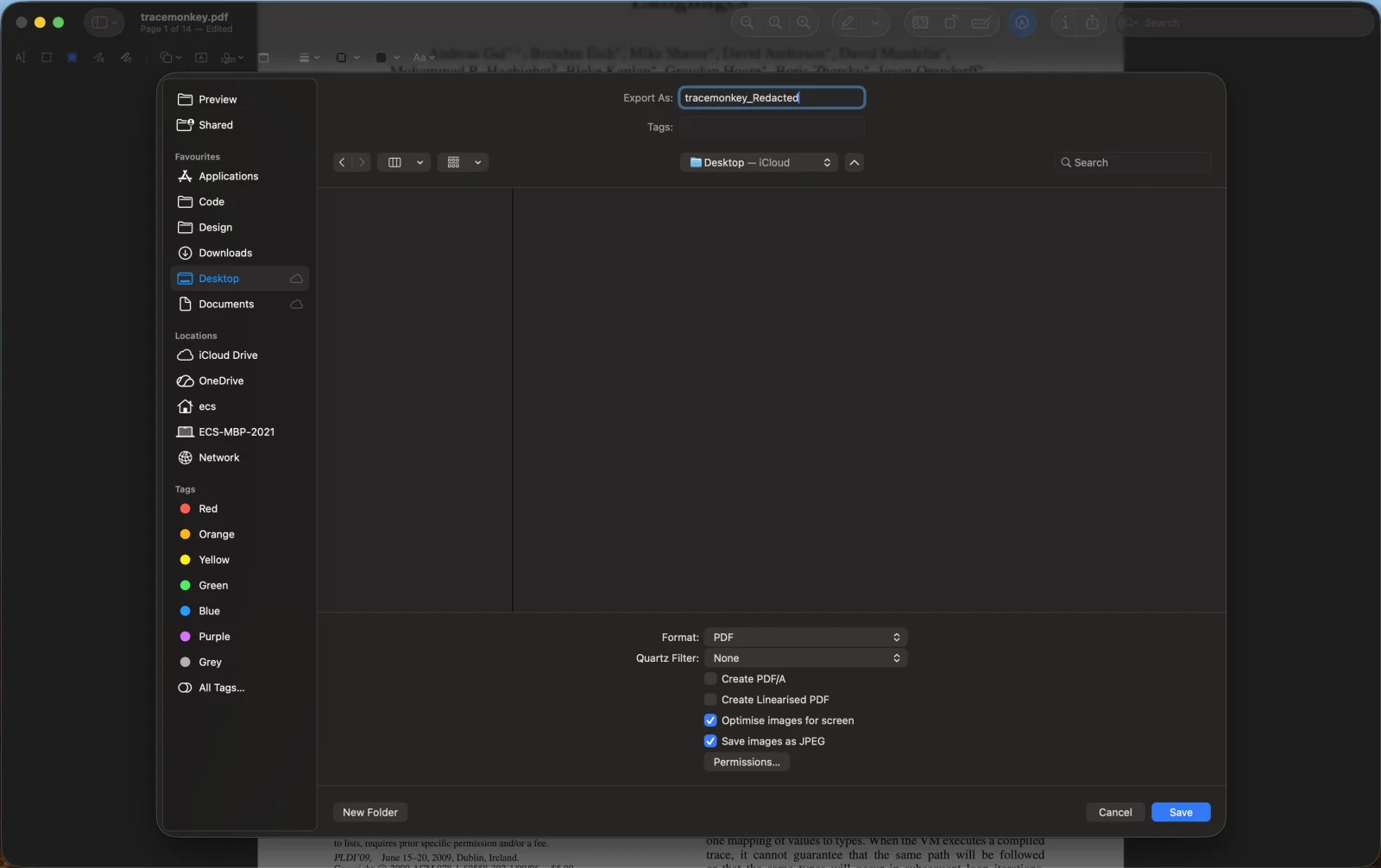Open the Inspector info icon in Preview toolbar
The height and width of the screenshot is (868, 1381).
click(1065, 22)
